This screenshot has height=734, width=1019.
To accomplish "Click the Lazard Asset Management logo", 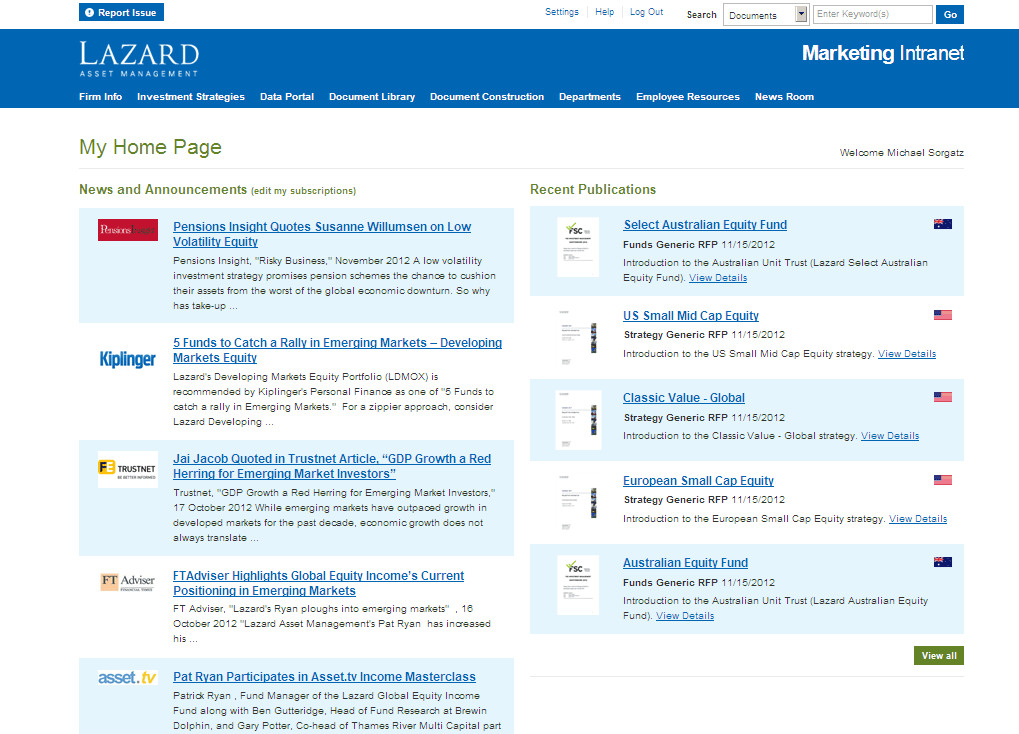I will click(x=139, y=59).
